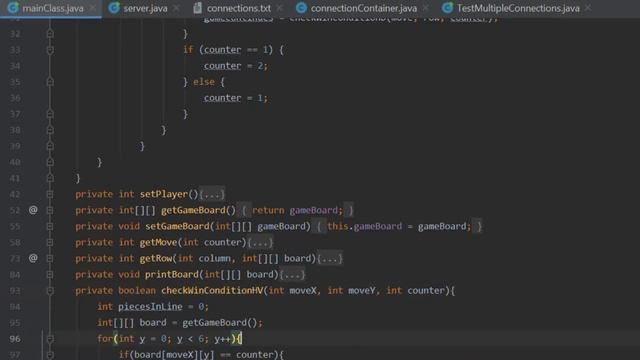The height and width of the screenshot is (360, 640).
Task: Click the 'setPlayer' method name
Action: [x=164, y=194]
